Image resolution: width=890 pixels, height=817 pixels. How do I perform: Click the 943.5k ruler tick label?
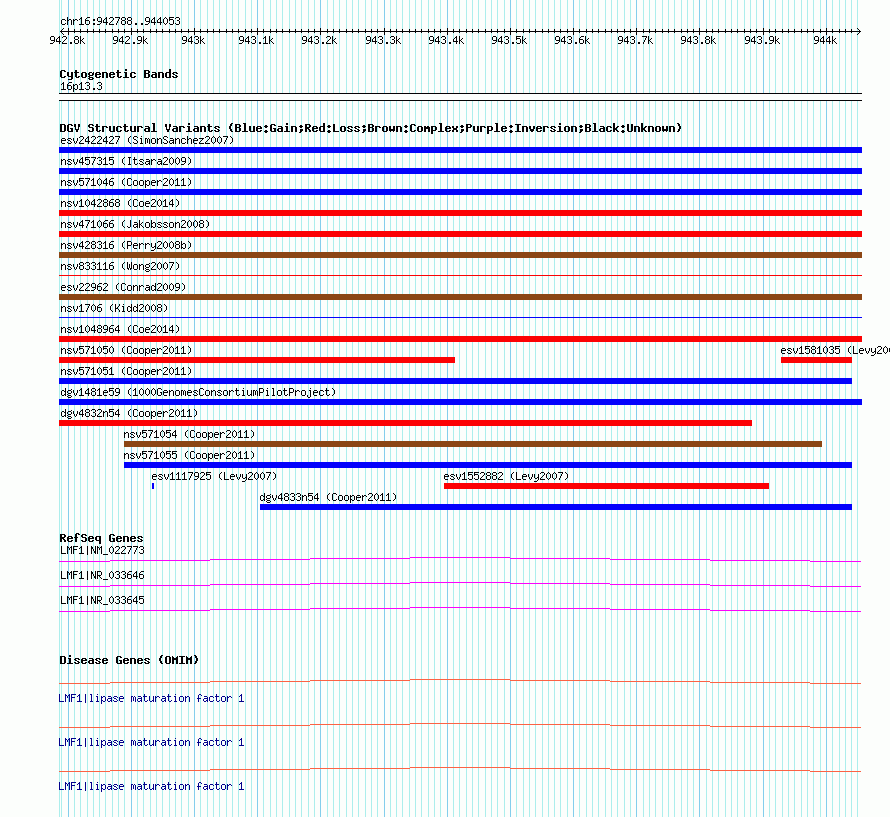click(x=509, y=40)
